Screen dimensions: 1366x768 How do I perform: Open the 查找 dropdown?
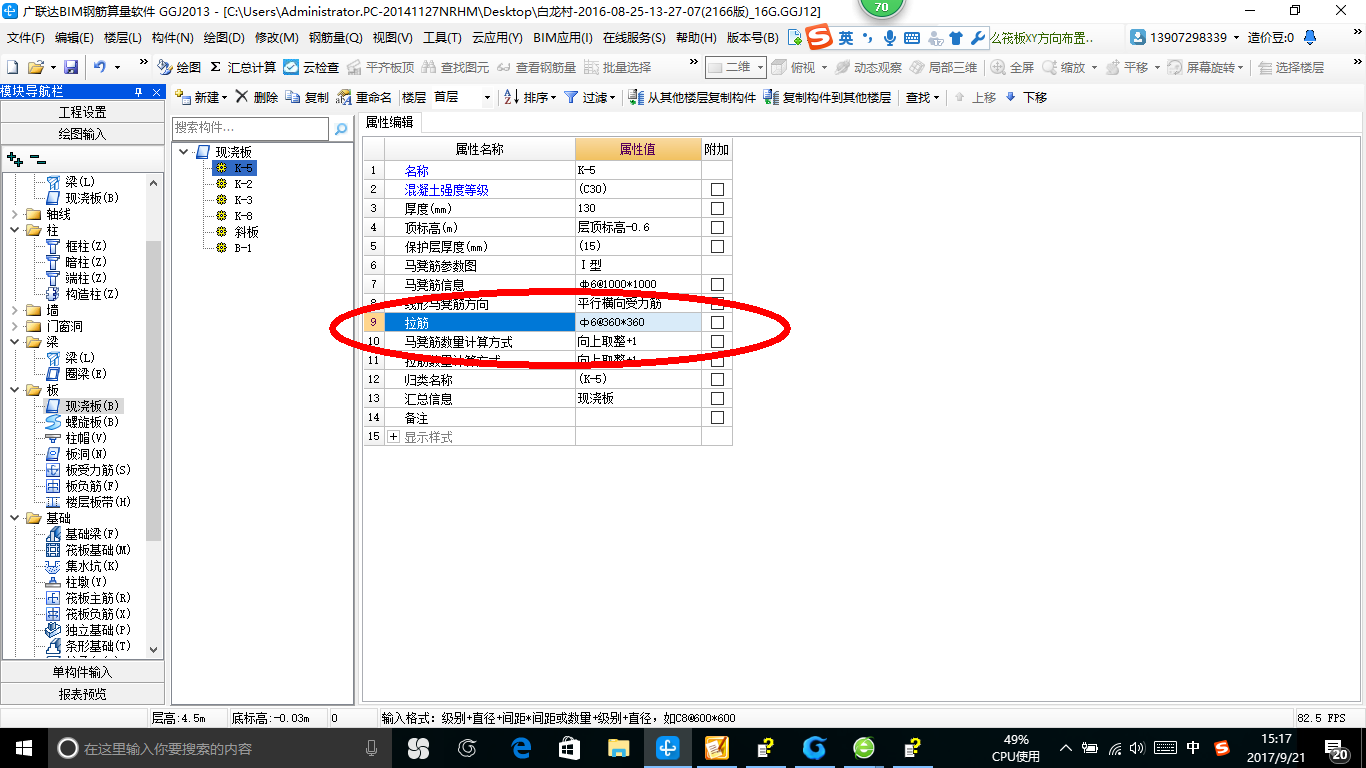coord(922,97)
